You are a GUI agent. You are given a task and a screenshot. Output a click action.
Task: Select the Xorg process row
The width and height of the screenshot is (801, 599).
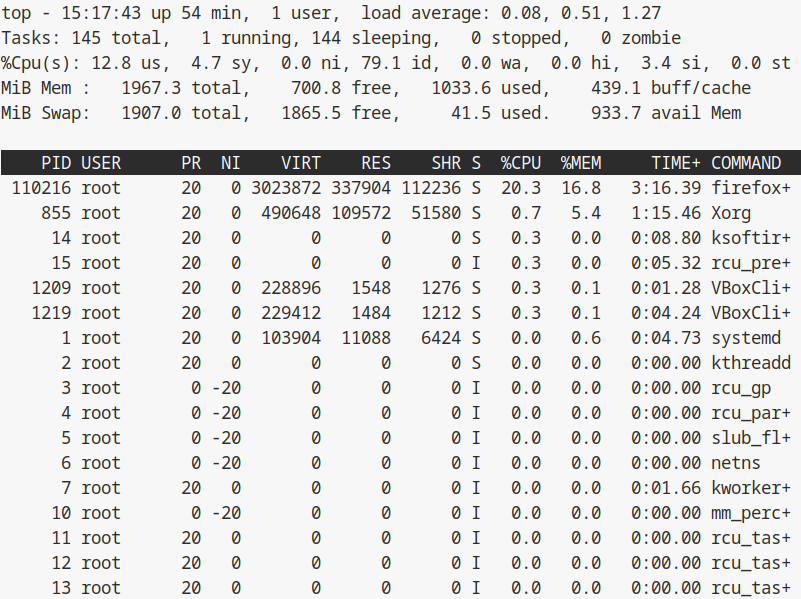(x=400, y=213)
